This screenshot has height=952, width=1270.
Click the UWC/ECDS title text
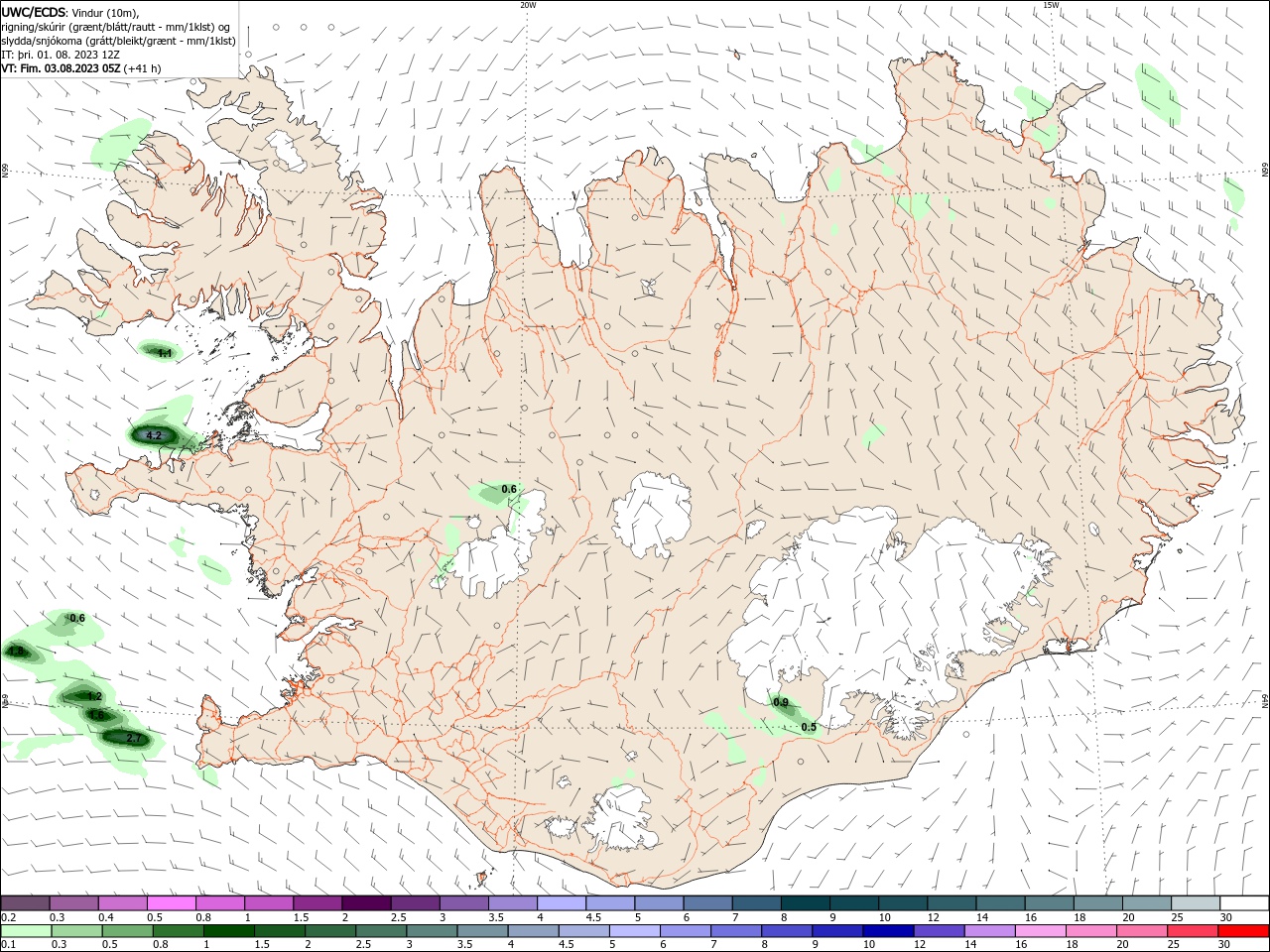(33, 11)
